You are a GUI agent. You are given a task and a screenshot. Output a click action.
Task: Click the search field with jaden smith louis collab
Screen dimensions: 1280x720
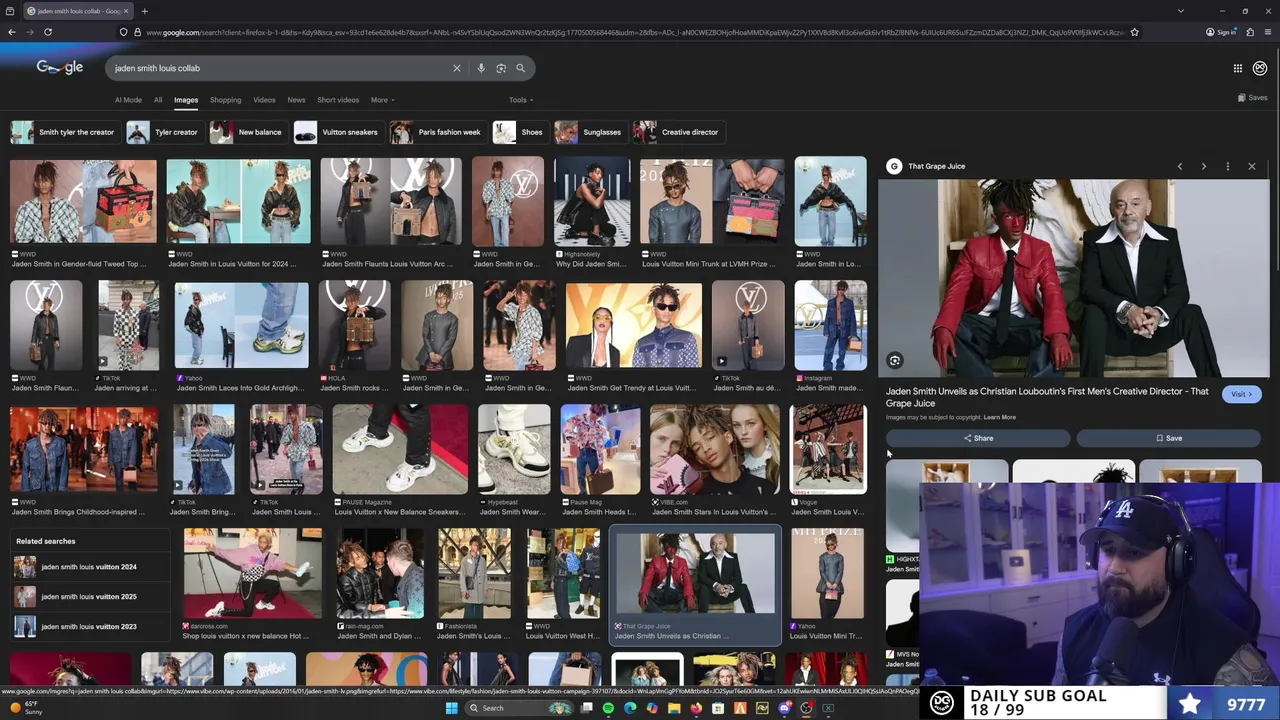(280, 68)
